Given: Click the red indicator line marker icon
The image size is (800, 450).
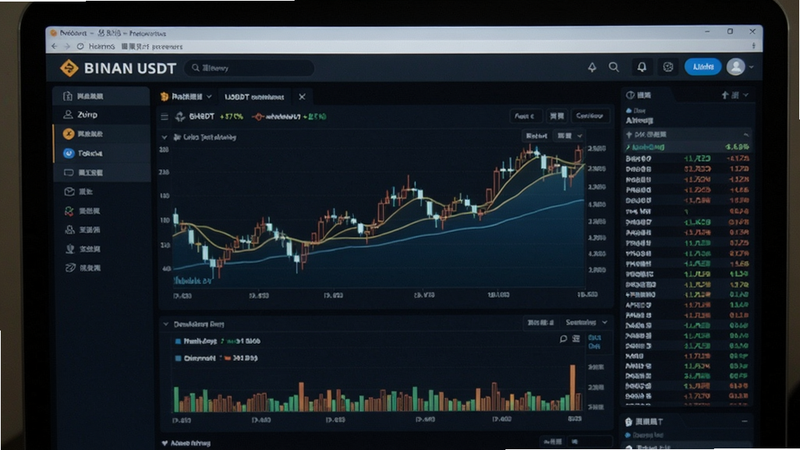Looking at the screenshot, I should (x=258, y=117).
